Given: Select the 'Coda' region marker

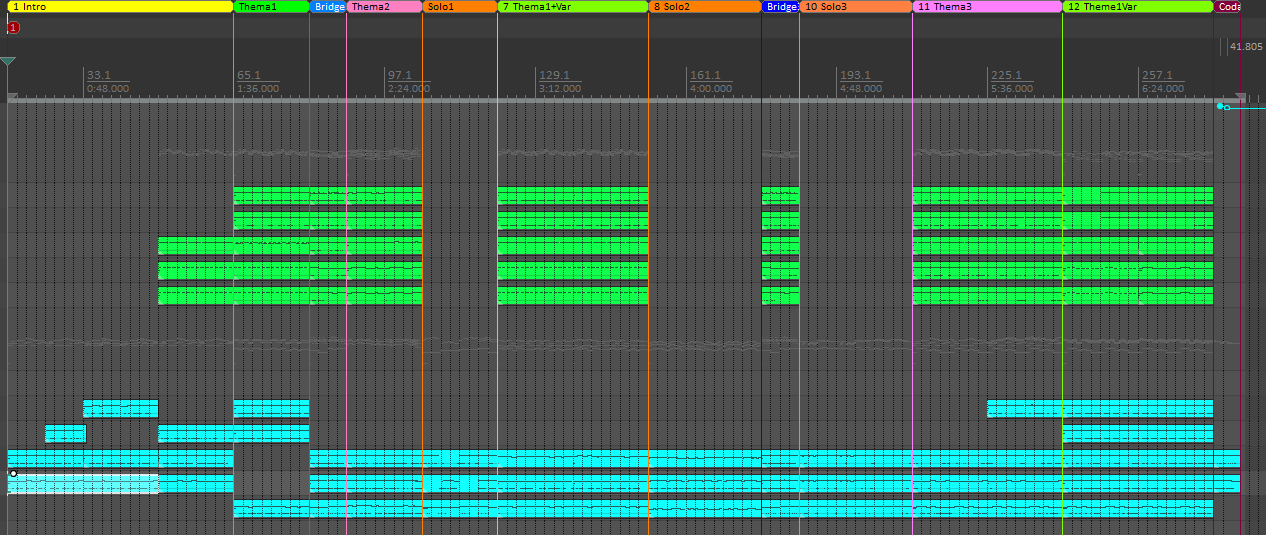Looking at the screenshot, I should 1229,7.
